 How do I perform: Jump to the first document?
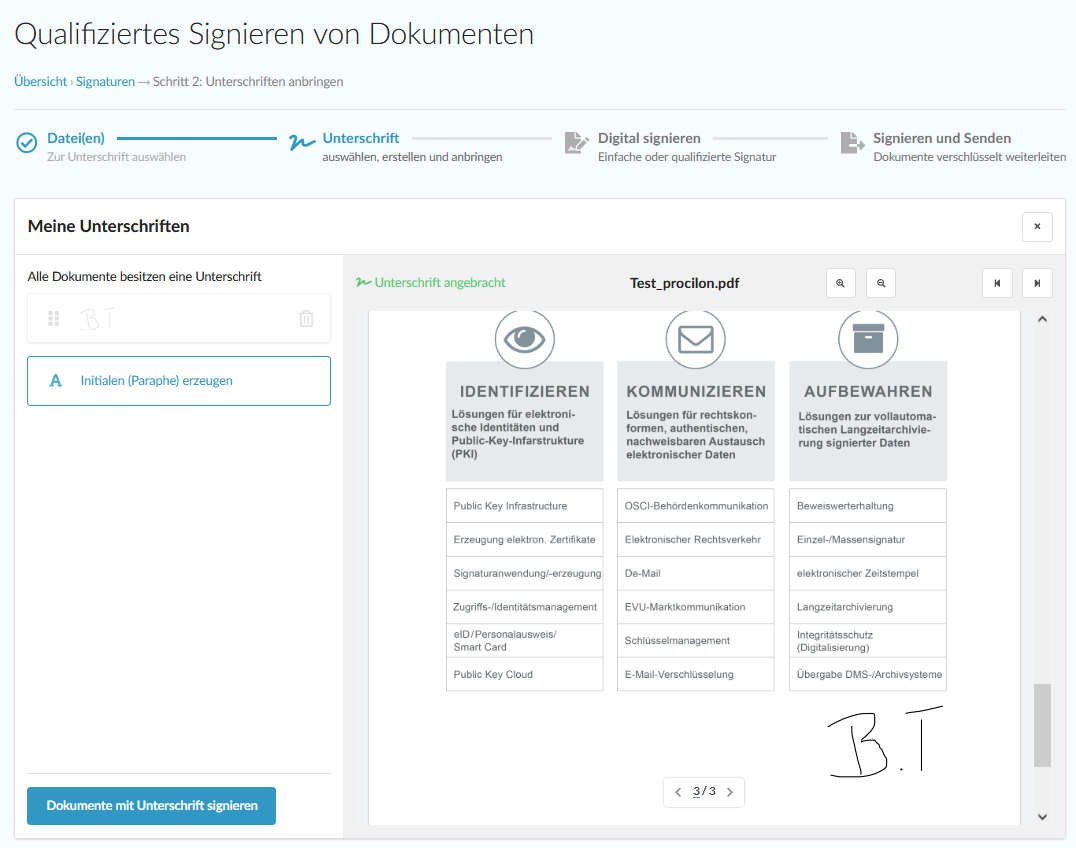pyautogui.click(x=997, y=283)
